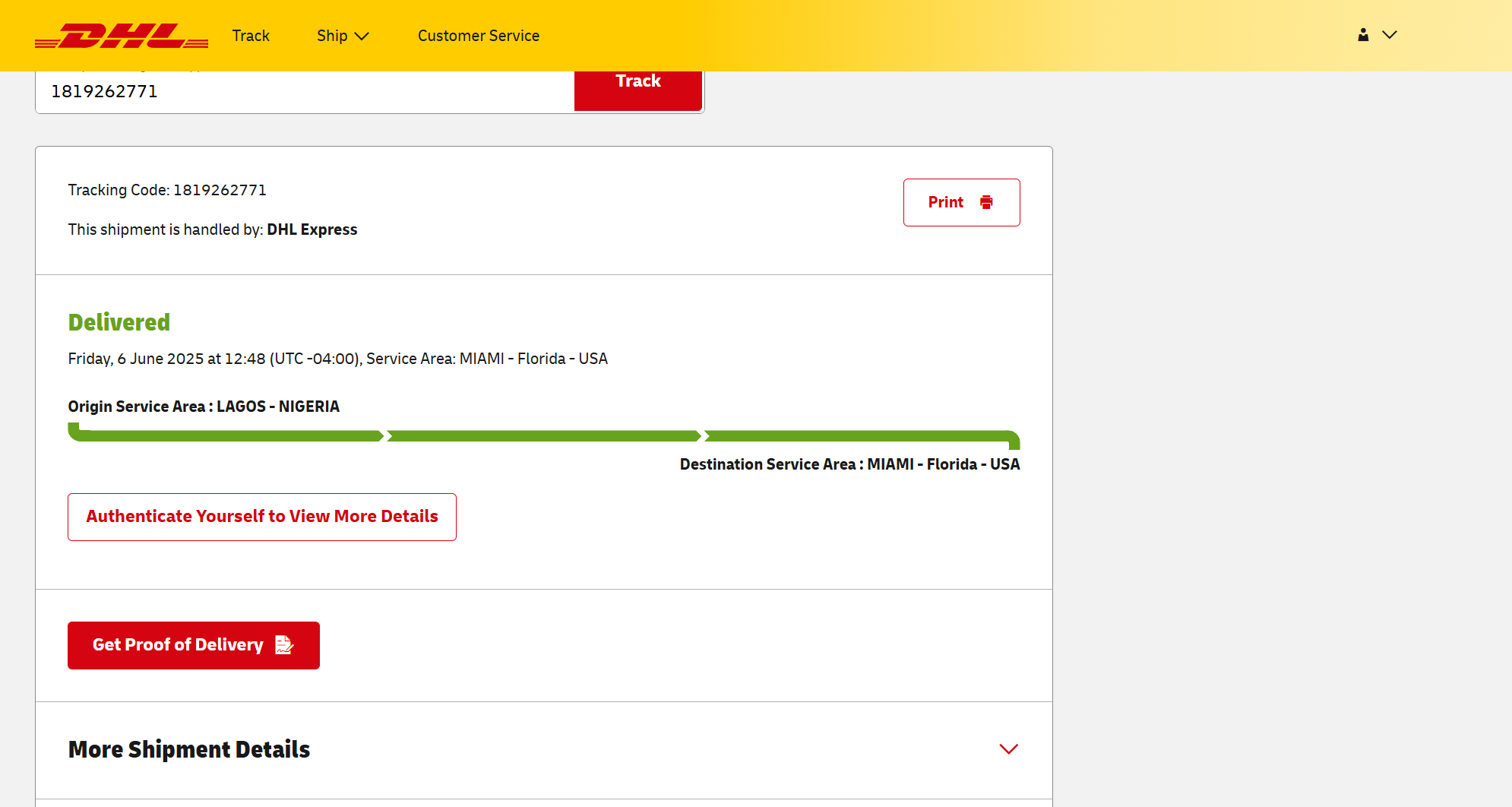
Task: Click Get Proof of Delivery button
Action: (194, 645)
